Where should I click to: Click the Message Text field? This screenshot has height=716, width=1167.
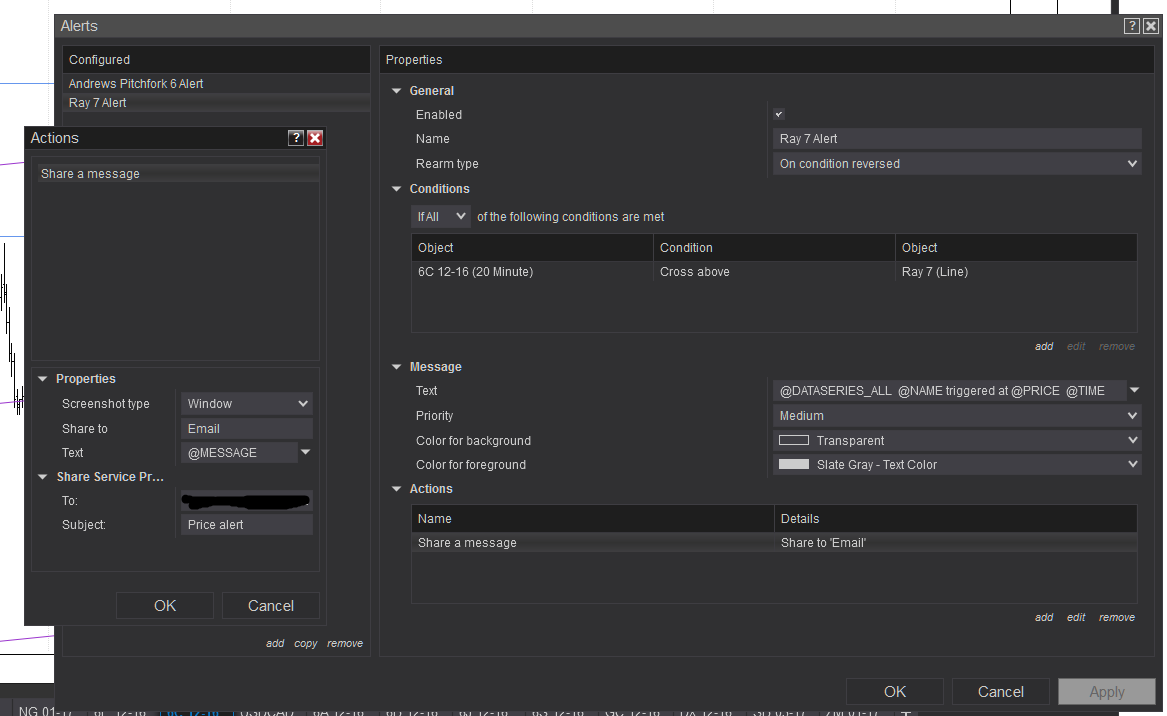coord(950,391)
